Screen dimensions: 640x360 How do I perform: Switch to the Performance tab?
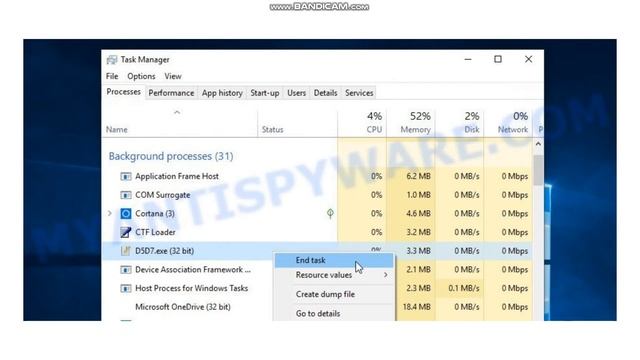tap(171, 93)
